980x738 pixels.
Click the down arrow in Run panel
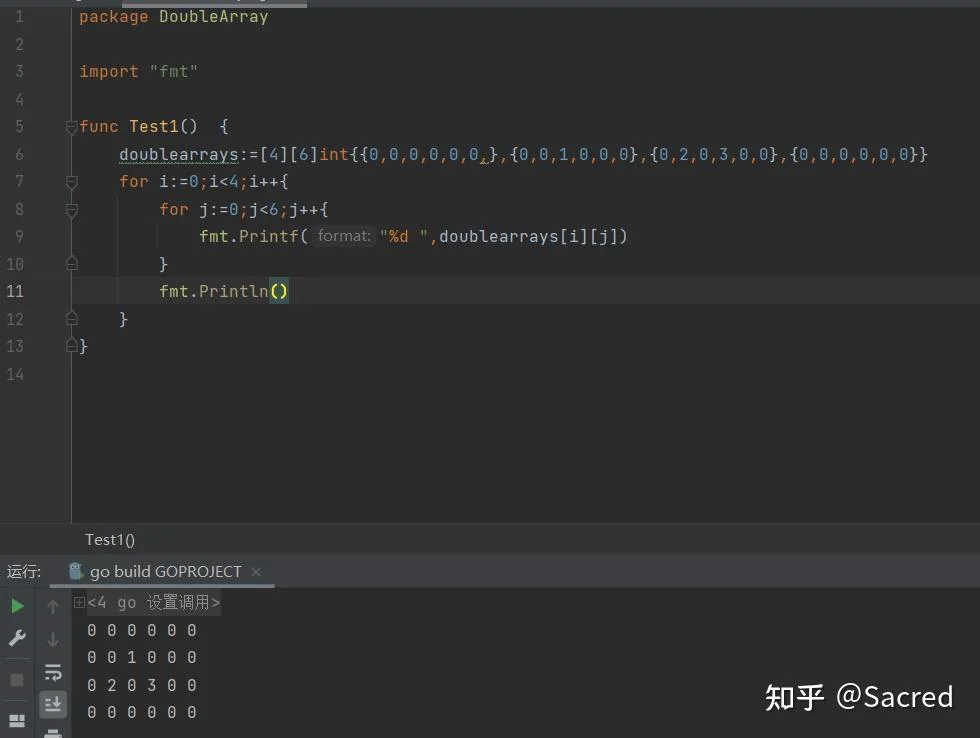pos(53,639)
